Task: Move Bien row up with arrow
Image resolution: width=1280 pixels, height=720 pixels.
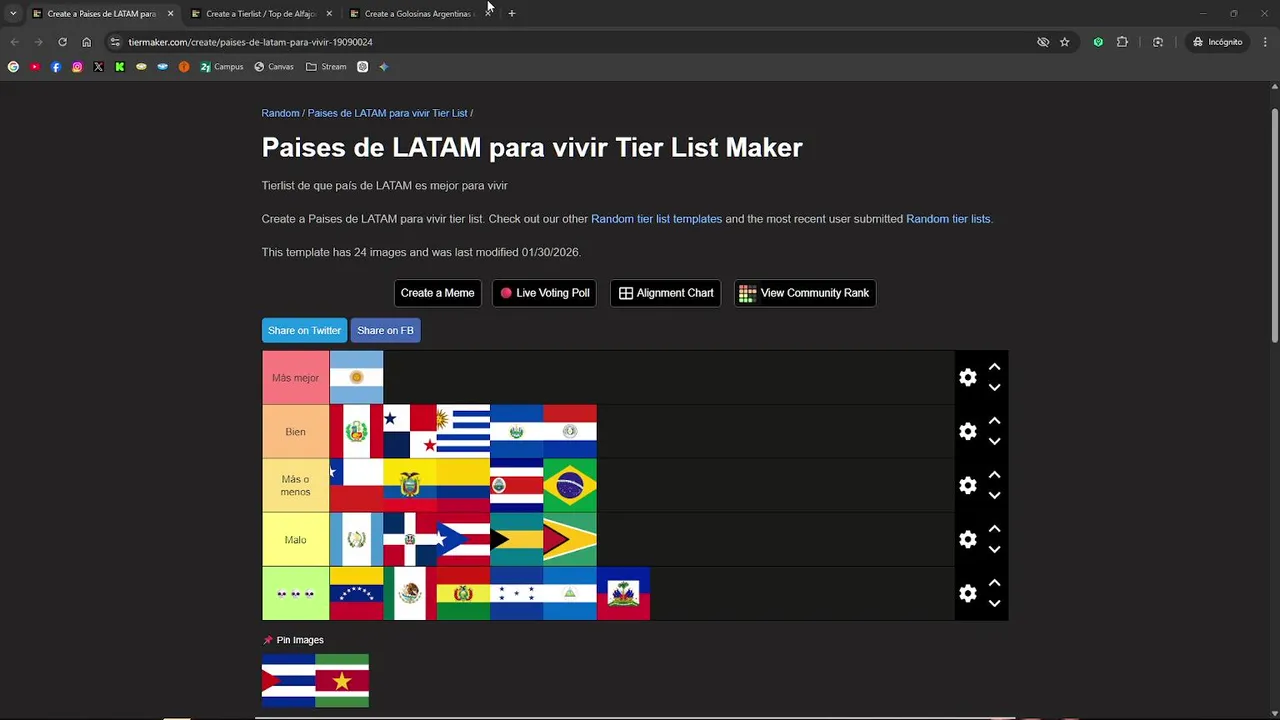Action: click(x=994, y=421)
